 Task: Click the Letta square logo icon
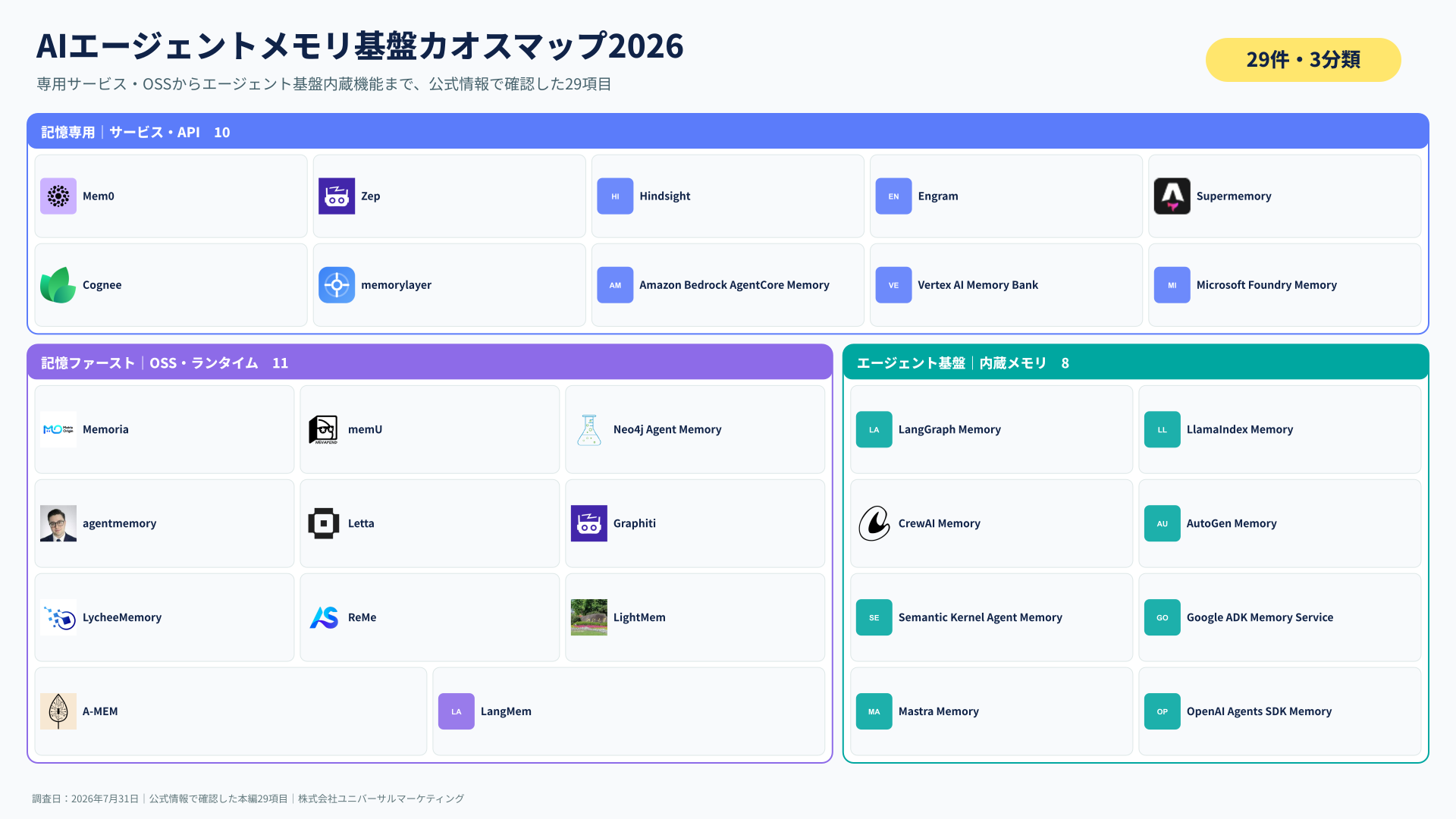(x=324, y=523)
